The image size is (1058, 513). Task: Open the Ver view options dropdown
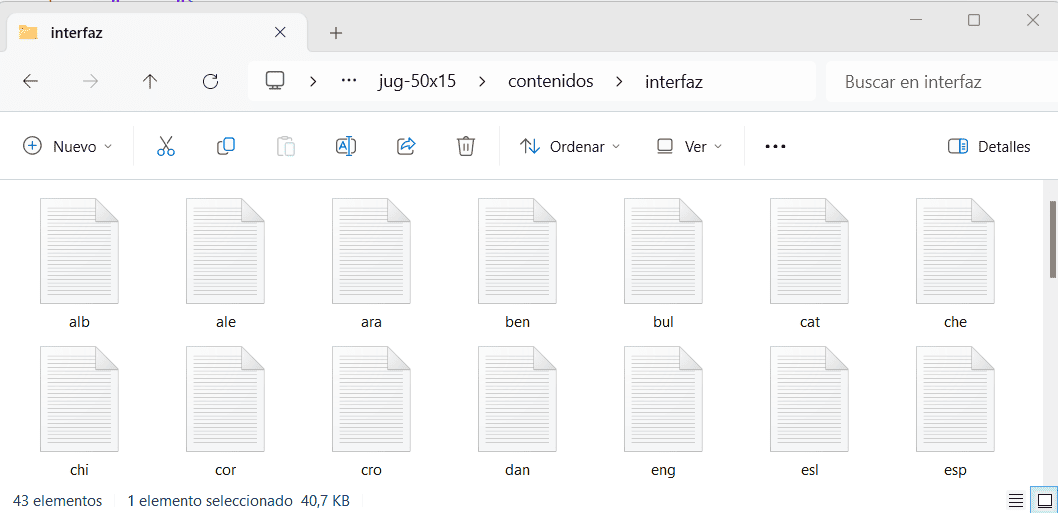(x=689, y=146)
